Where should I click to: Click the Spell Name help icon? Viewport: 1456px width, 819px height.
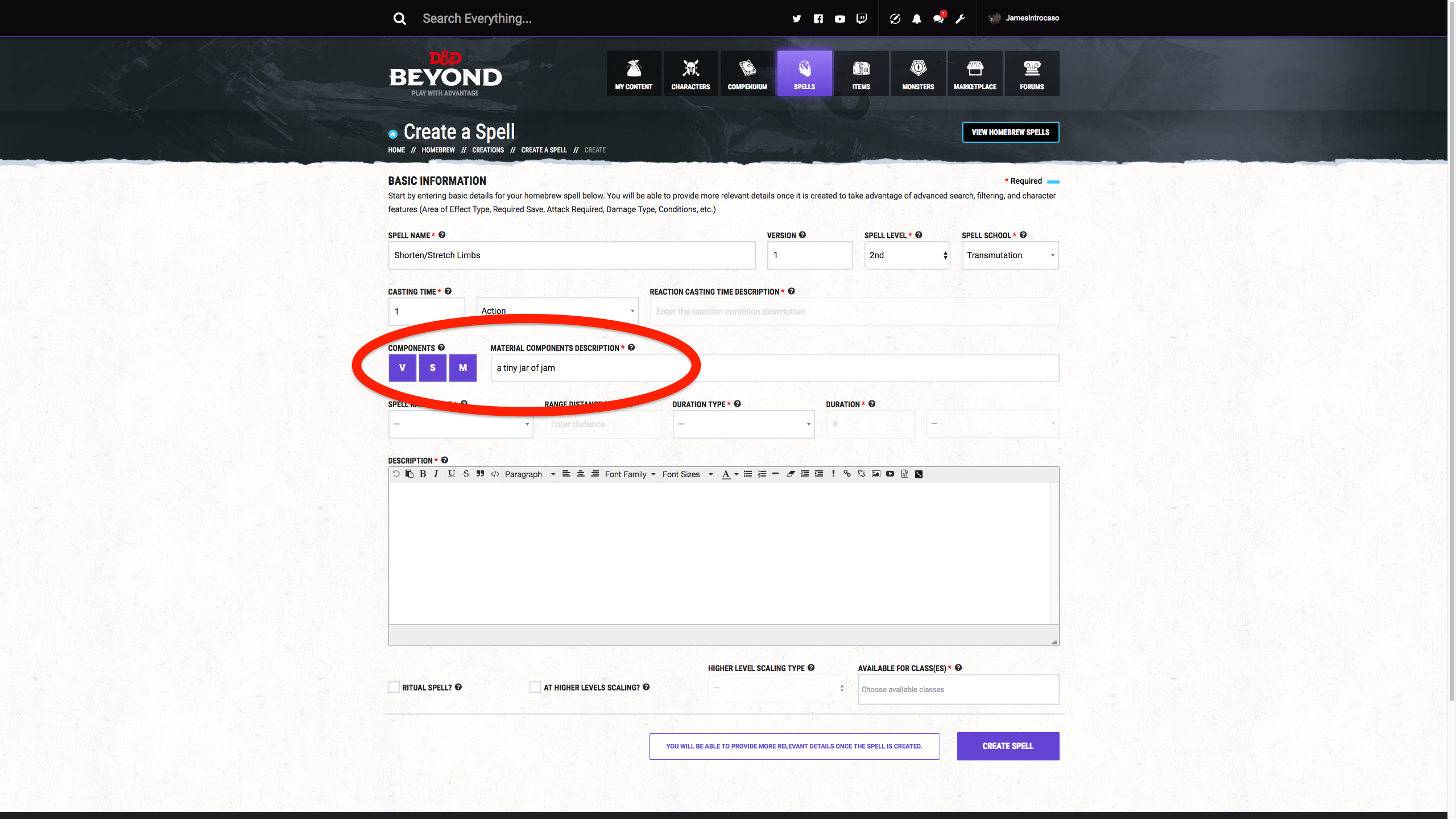pyautogui.click(x=442, y=235)
